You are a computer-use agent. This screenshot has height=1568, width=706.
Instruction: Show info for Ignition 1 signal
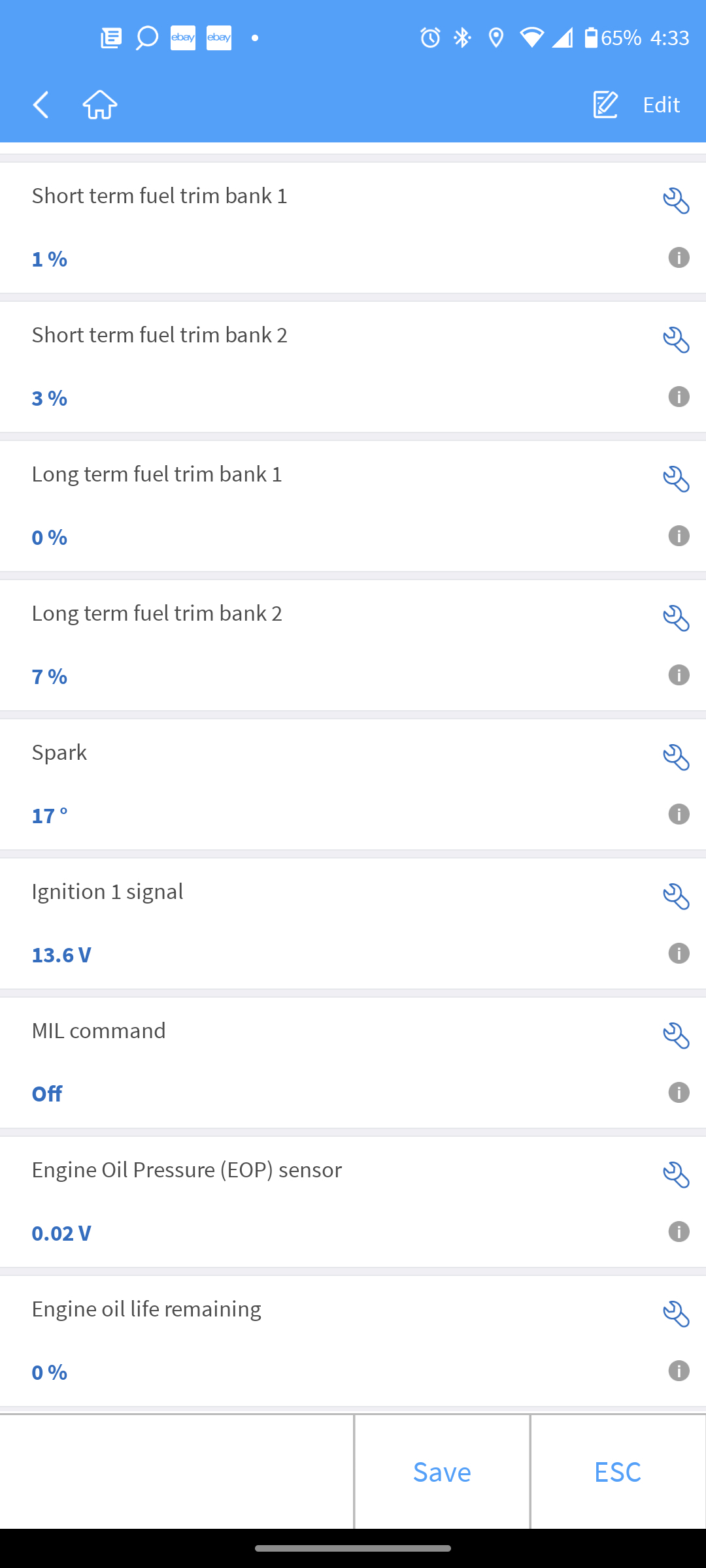679,953
